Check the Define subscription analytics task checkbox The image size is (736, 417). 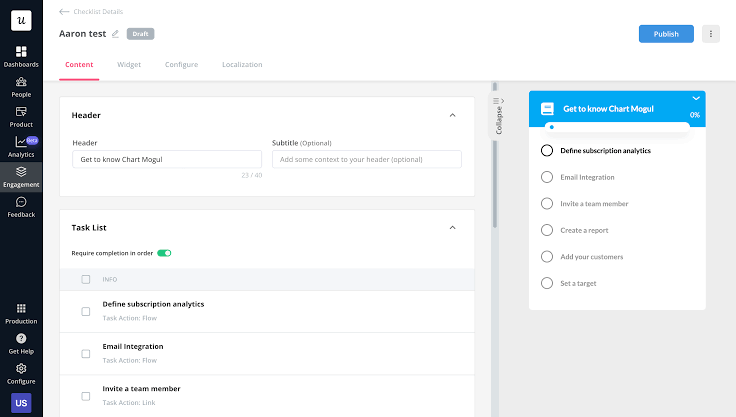click(x=86, y=312)
